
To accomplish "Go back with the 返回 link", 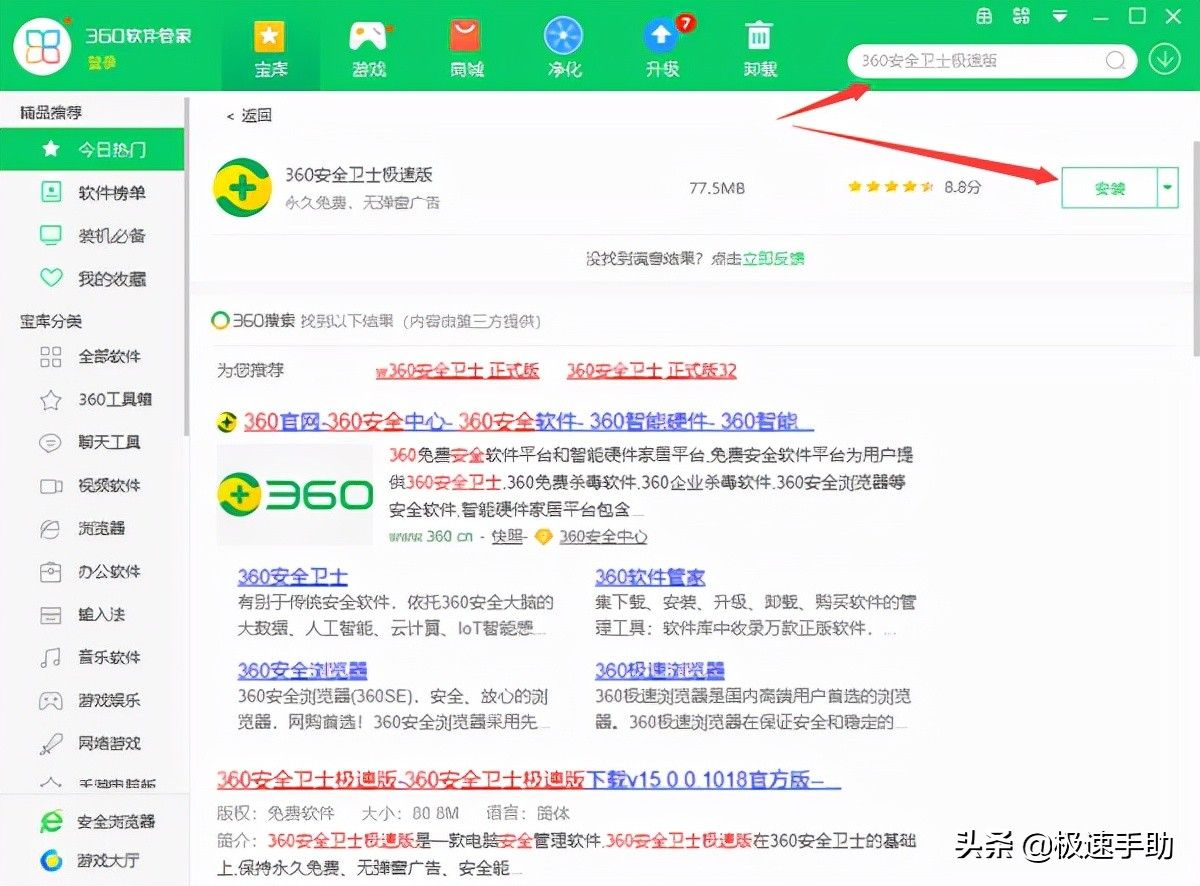I will point(249,115).
